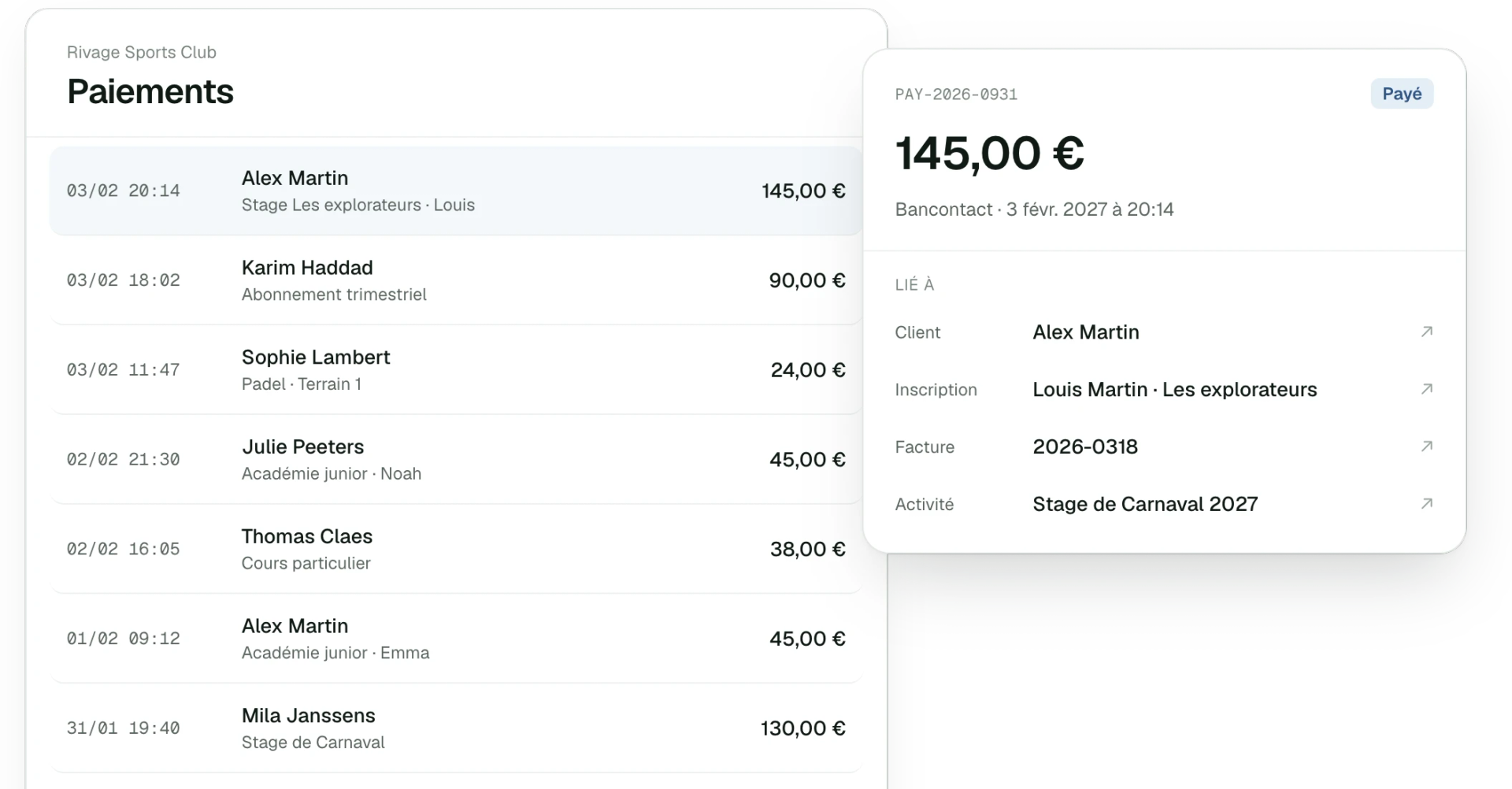Click client name Alex Martin in details
This screenshot has width=1512, height=789.
1085,332
